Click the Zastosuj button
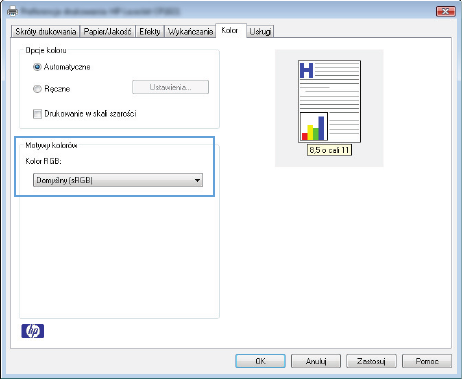The image size is (462, 379). click(371, 361)
